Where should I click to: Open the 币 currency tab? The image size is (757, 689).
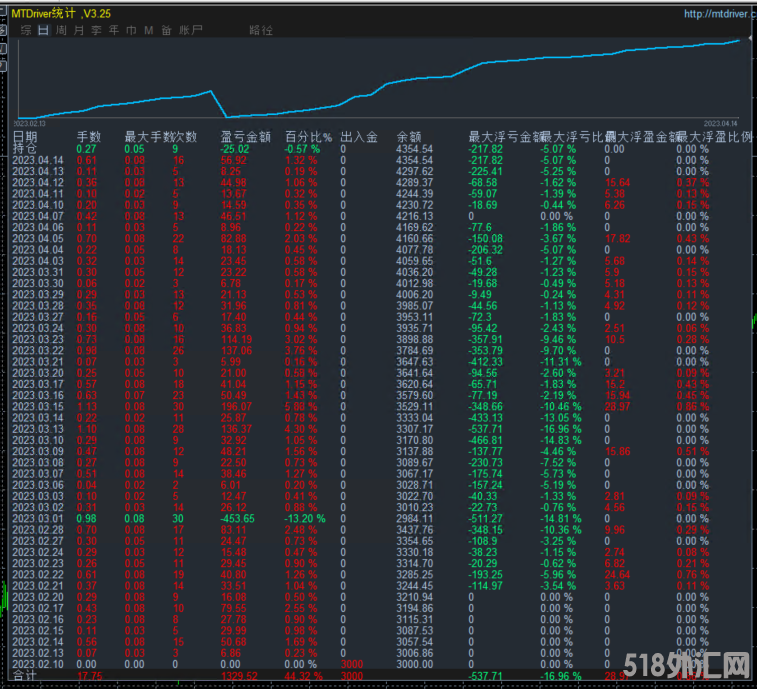click(131, 30)
